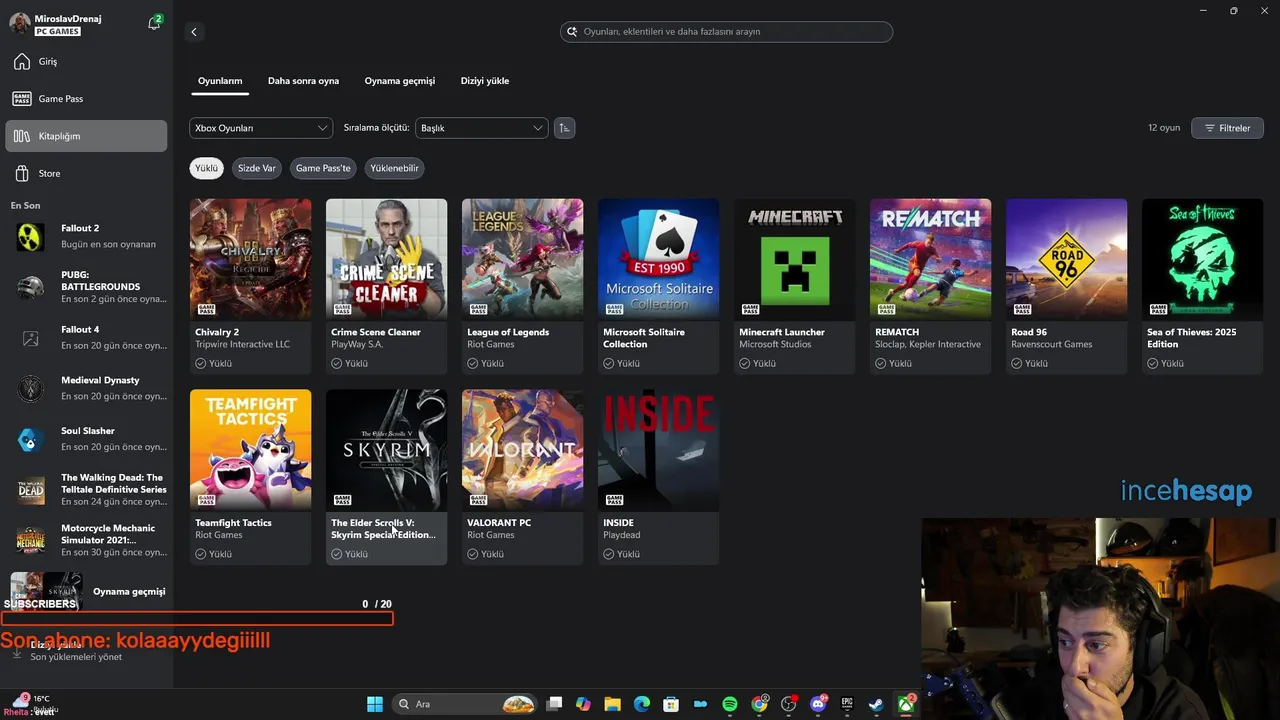Open the Chivalry 2 game card
Viewport: 1280px width, 720px height.
coord(250,286)
